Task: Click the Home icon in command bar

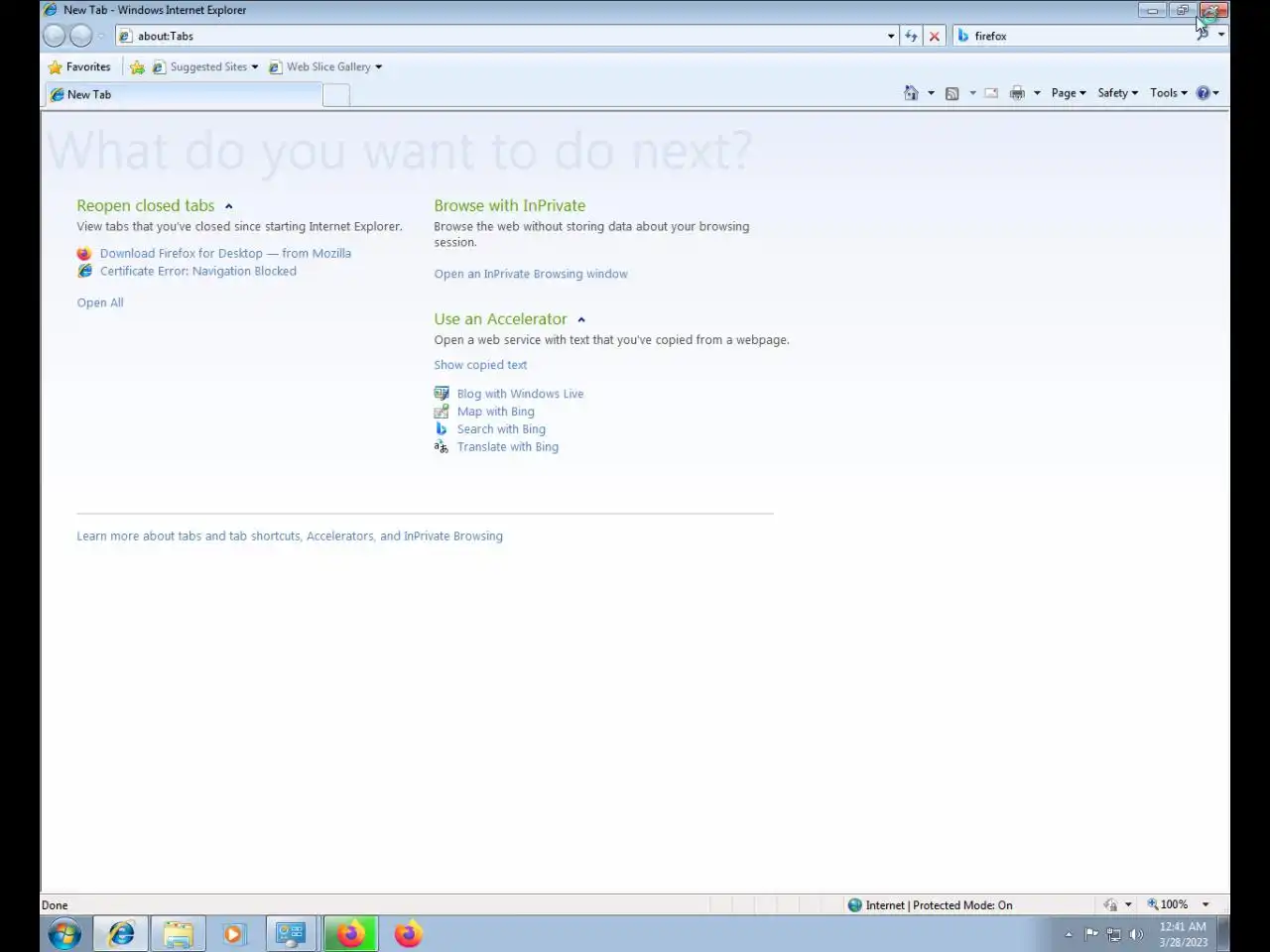Action: (911, 92)
